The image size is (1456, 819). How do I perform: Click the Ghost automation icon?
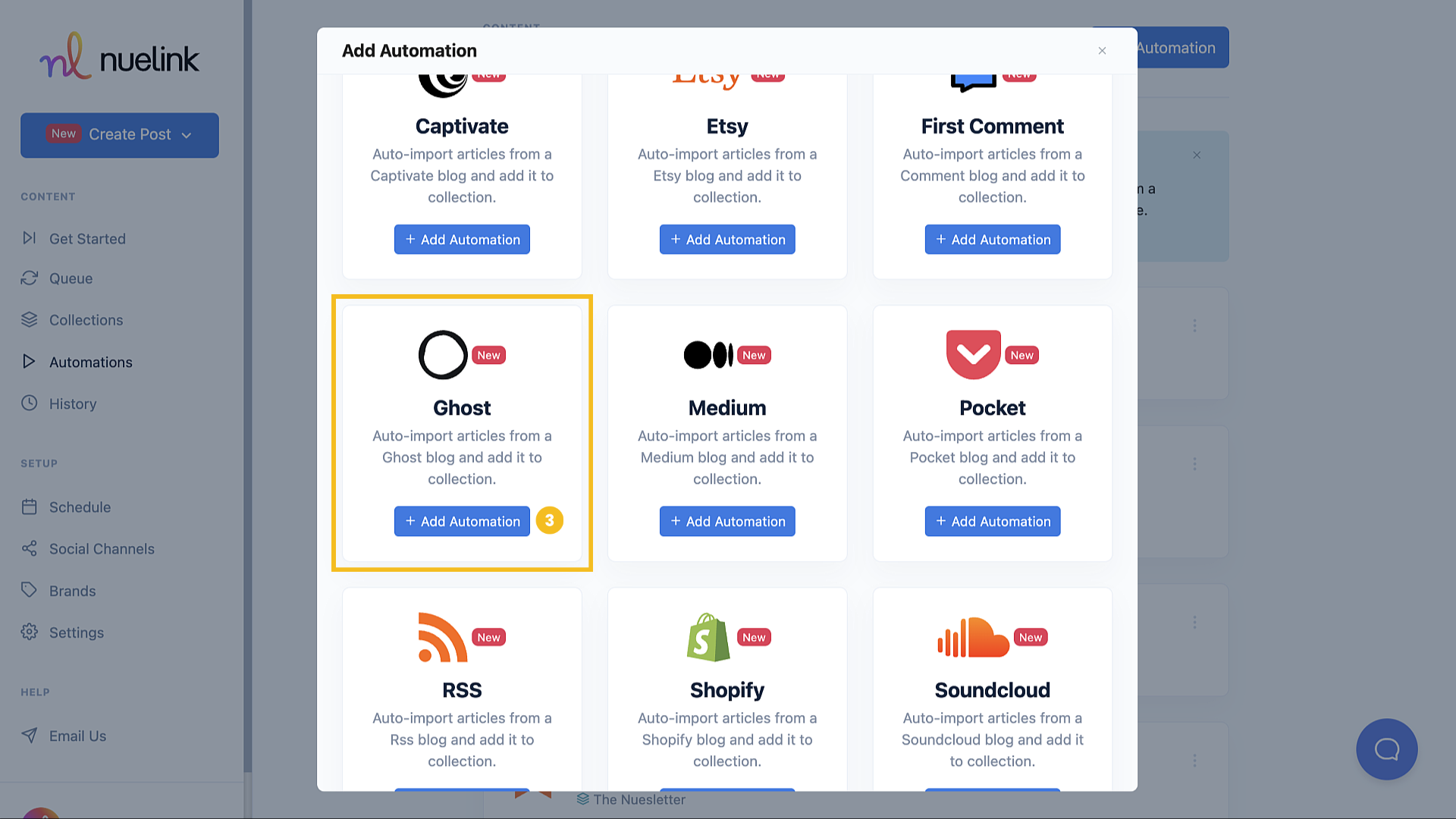click(x=441, y=354)
